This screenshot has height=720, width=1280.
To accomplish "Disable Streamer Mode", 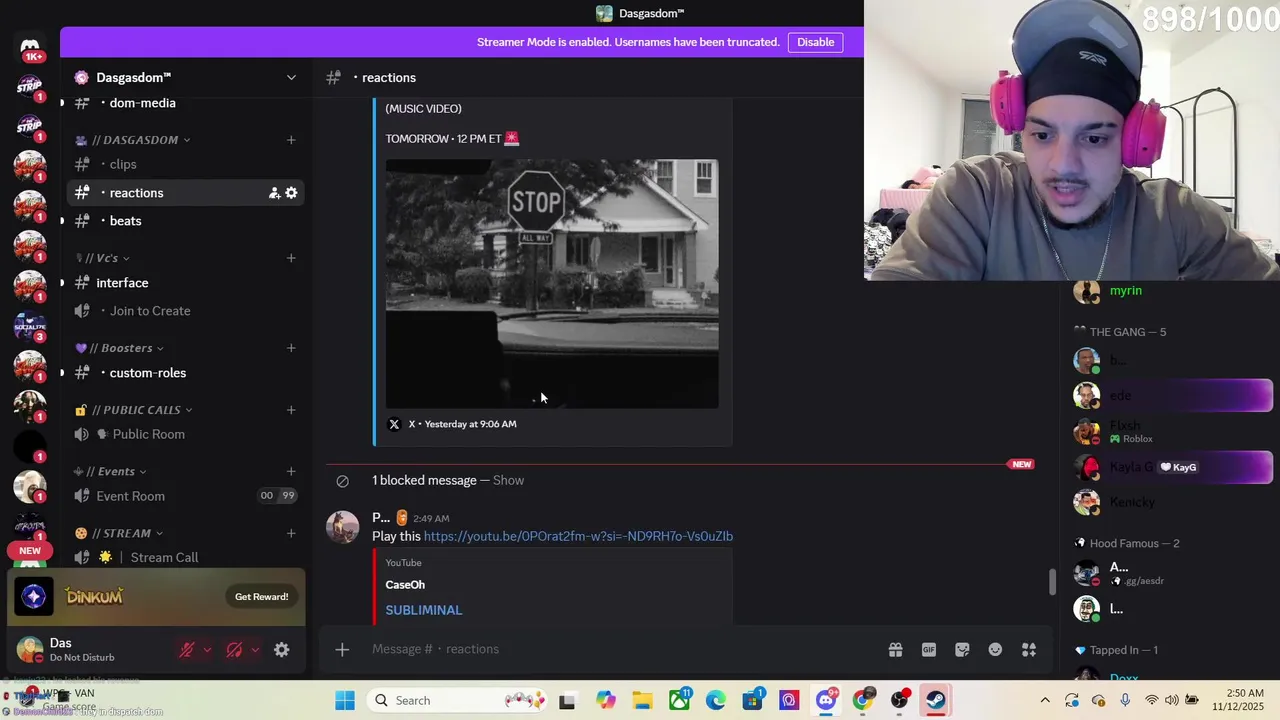I will [815, 42].
